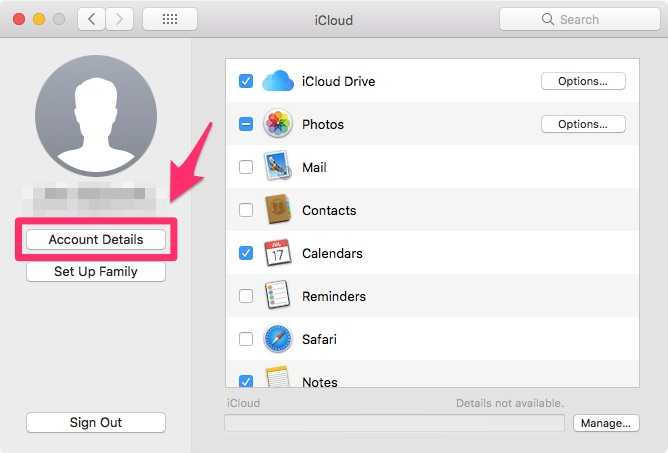Sign Out of iCloud
This screenshot has width=668, height=453.
click(96, 422)
